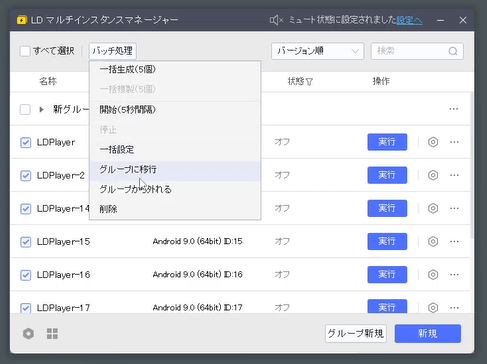The height and width of the screenshot is (364, 487).
Task: Select Android 9.0 (64bit) ID:17 text
Action: click(x=198, y=307)
